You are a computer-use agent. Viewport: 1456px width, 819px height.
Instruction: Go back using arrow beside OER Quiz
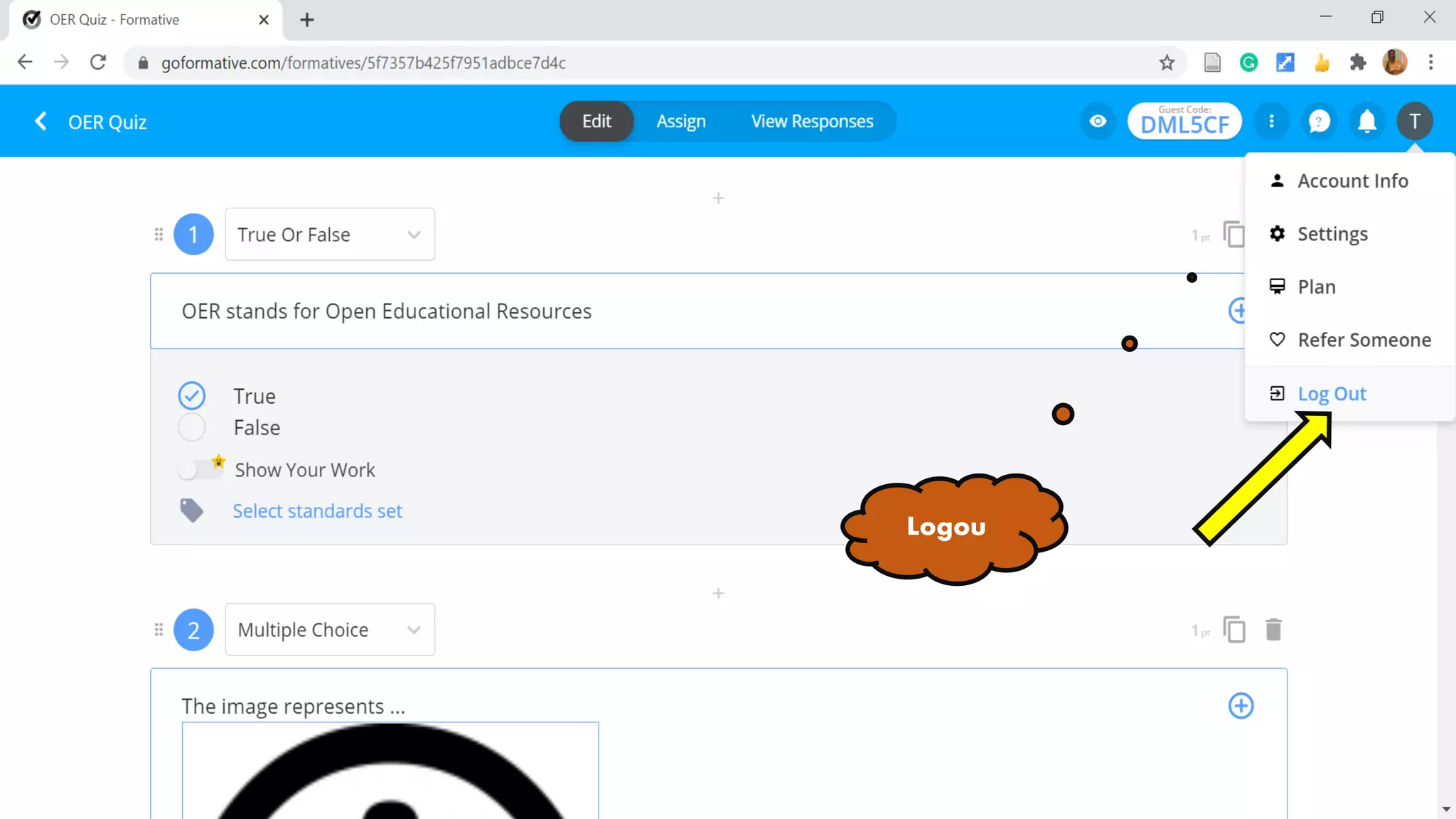pyautogui.click(x=41, y=122)
